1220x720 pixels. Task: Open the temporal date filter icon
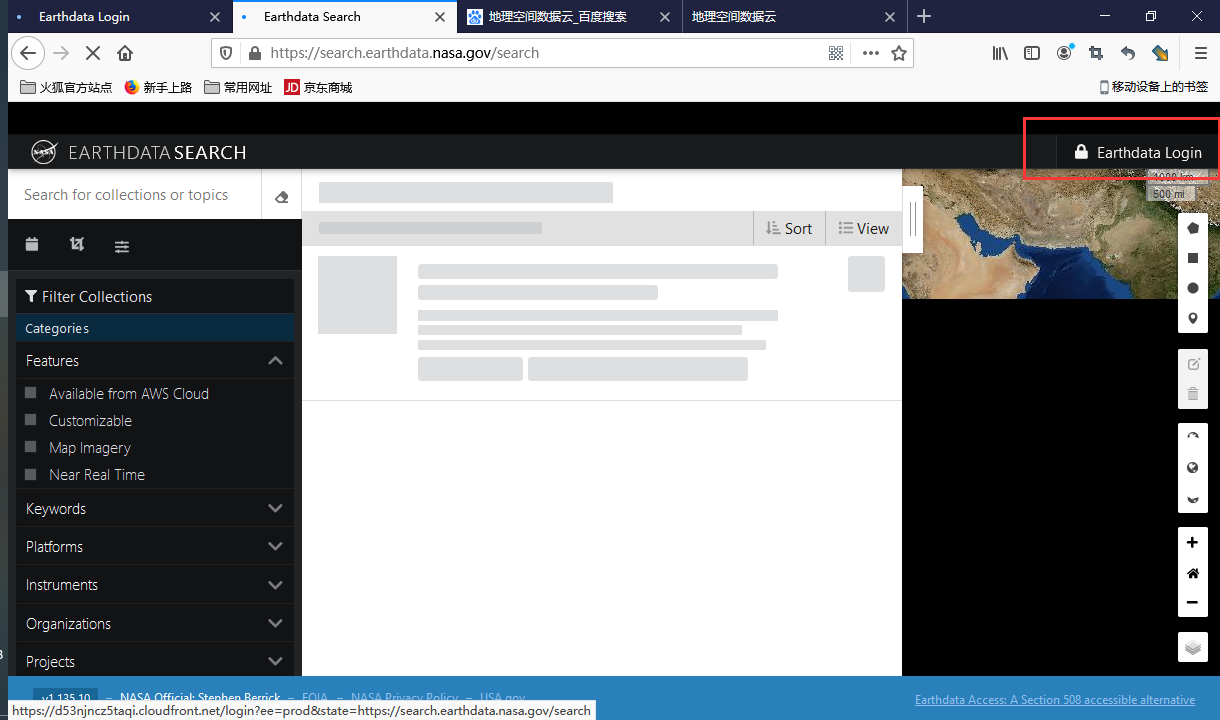(31, 244)
